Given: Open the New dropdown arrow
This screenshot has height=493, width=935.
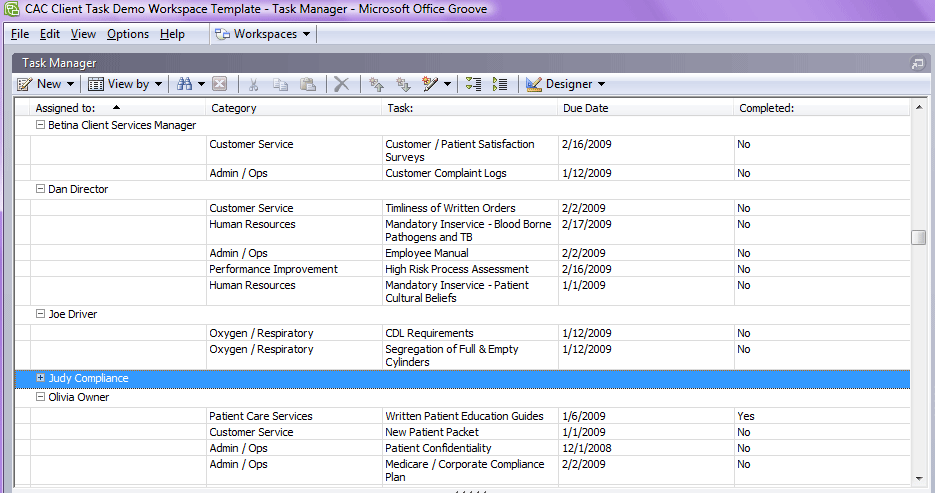Looking at the screenshot, I should 70,84.
